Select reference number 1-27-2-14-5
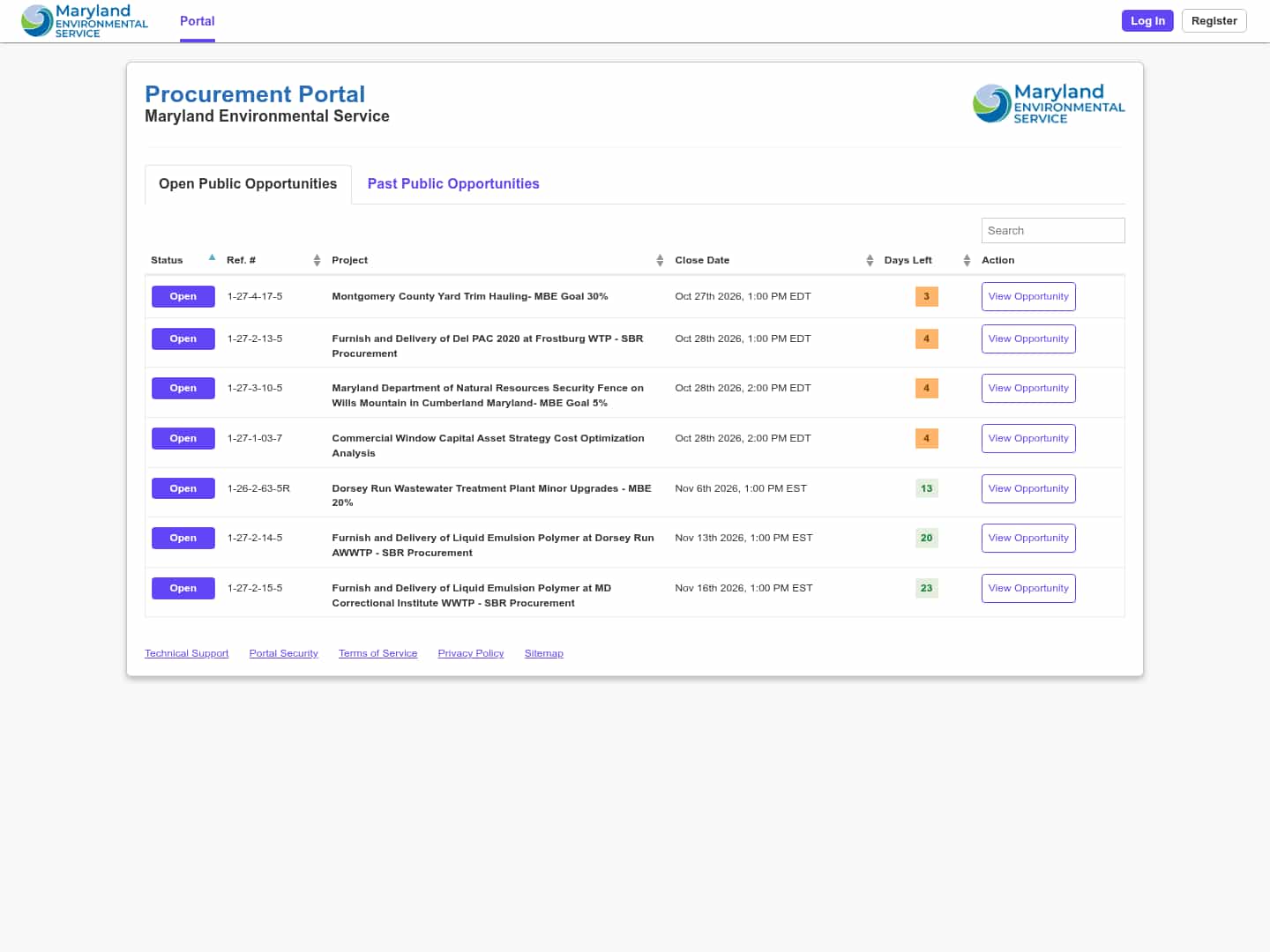The image size is (1270, 952). (255, 539)
